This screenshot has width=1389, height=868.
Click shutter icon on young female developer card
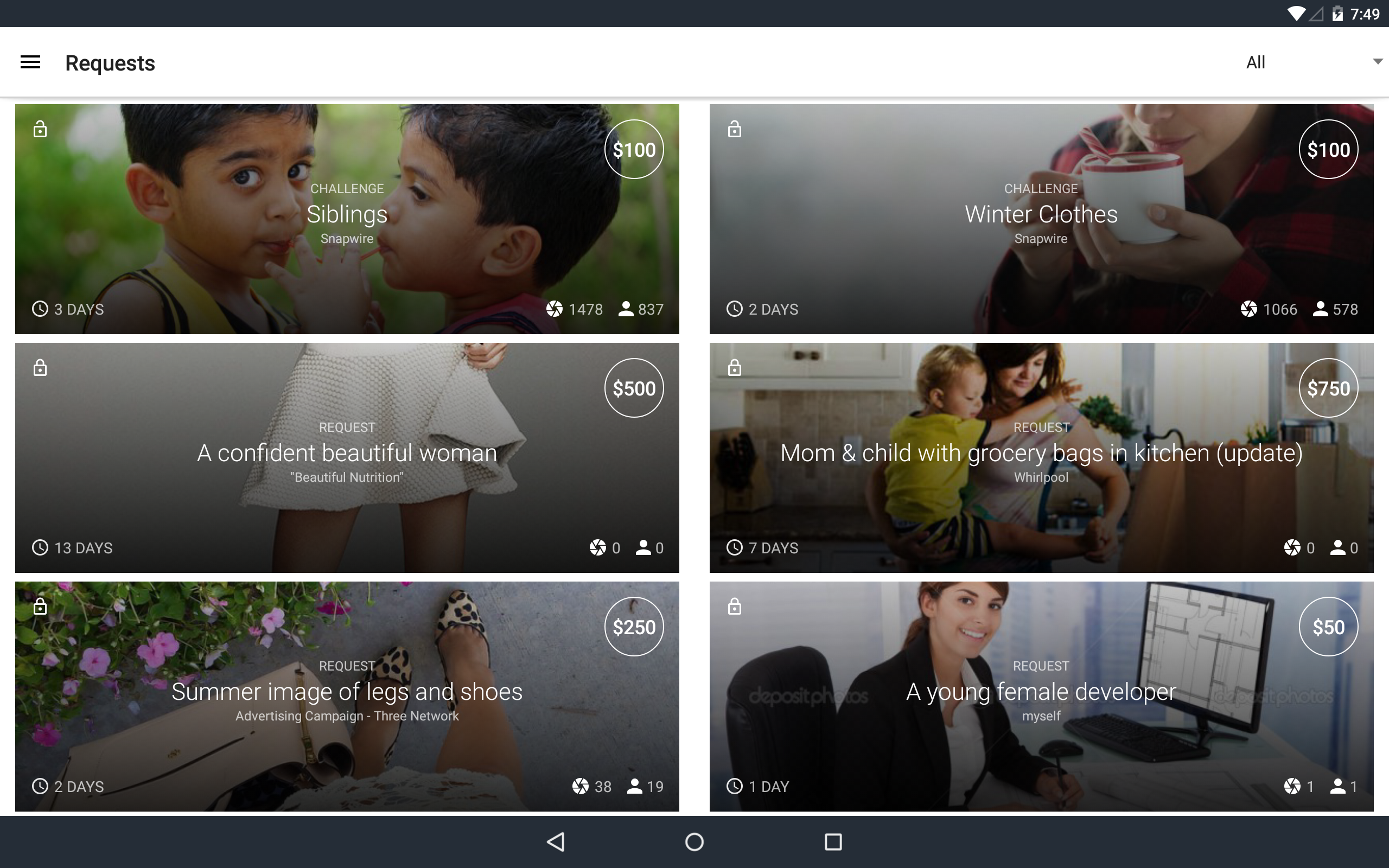[x=1292, y=786]
